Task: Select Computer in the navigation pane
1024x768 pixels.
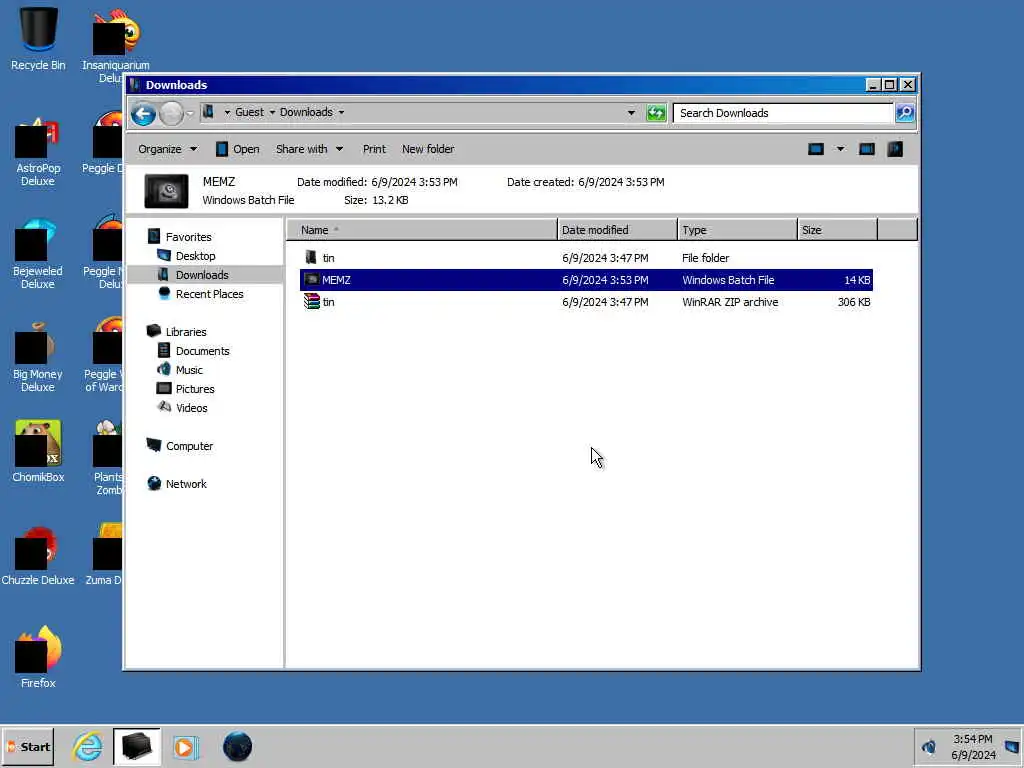Action: [189, 446]
